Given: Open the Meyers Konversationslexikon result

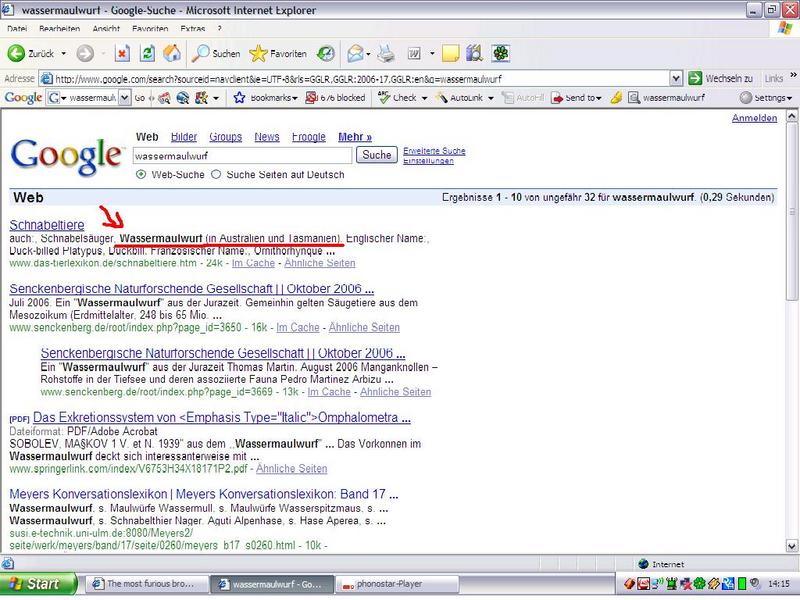Looking at the screenshot, I should 204,494.
